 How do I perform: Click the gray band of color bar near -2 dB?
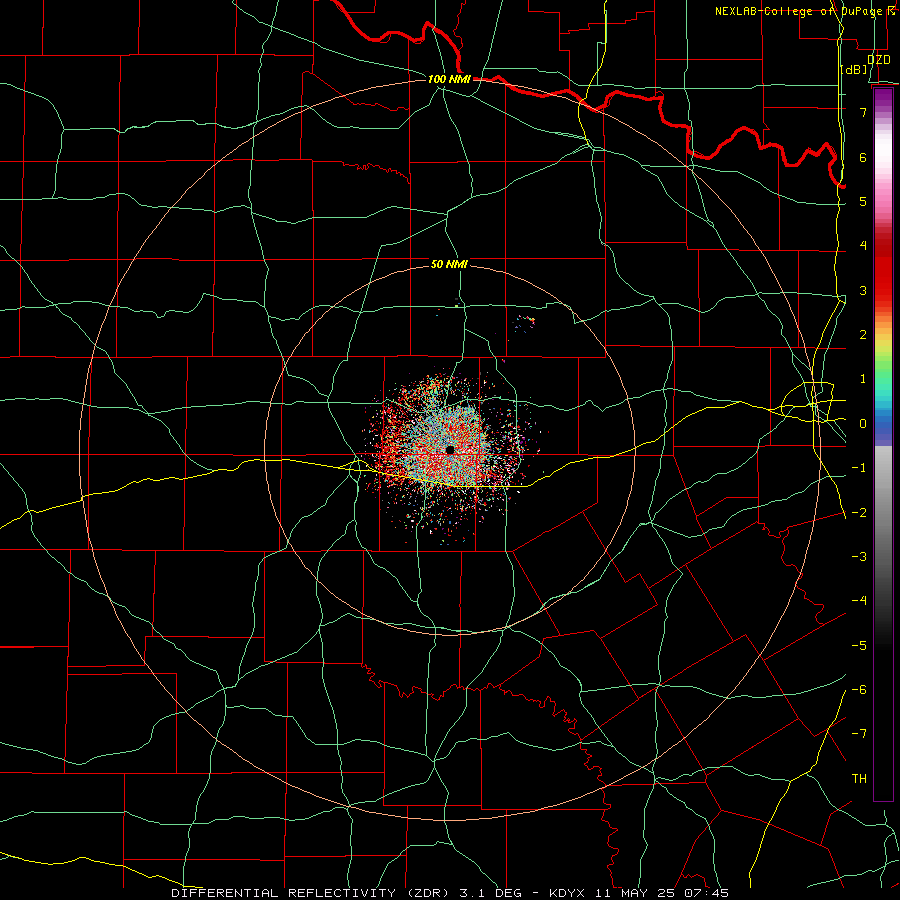point(883,512)
